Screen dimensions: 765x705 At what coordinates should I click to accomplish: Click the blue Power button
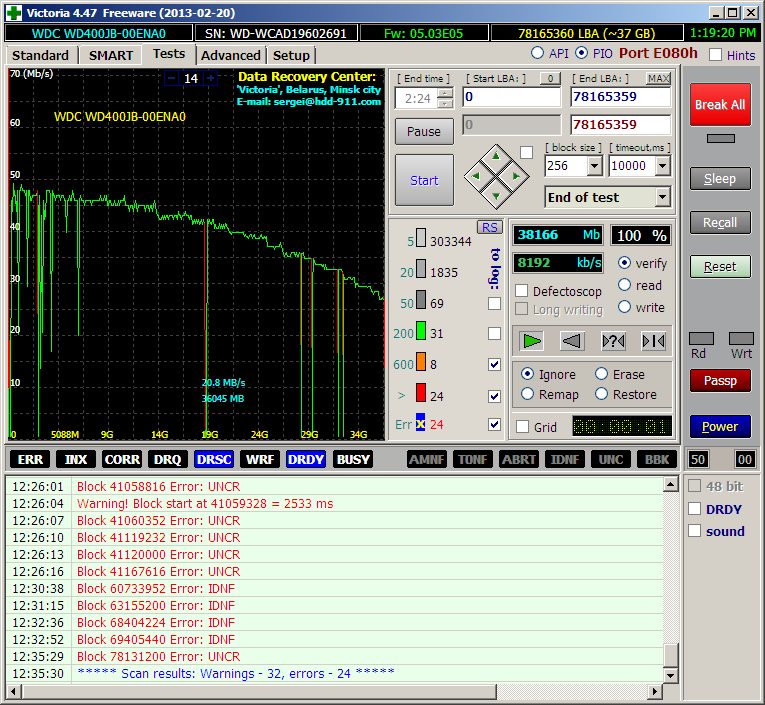coord(720,426)
